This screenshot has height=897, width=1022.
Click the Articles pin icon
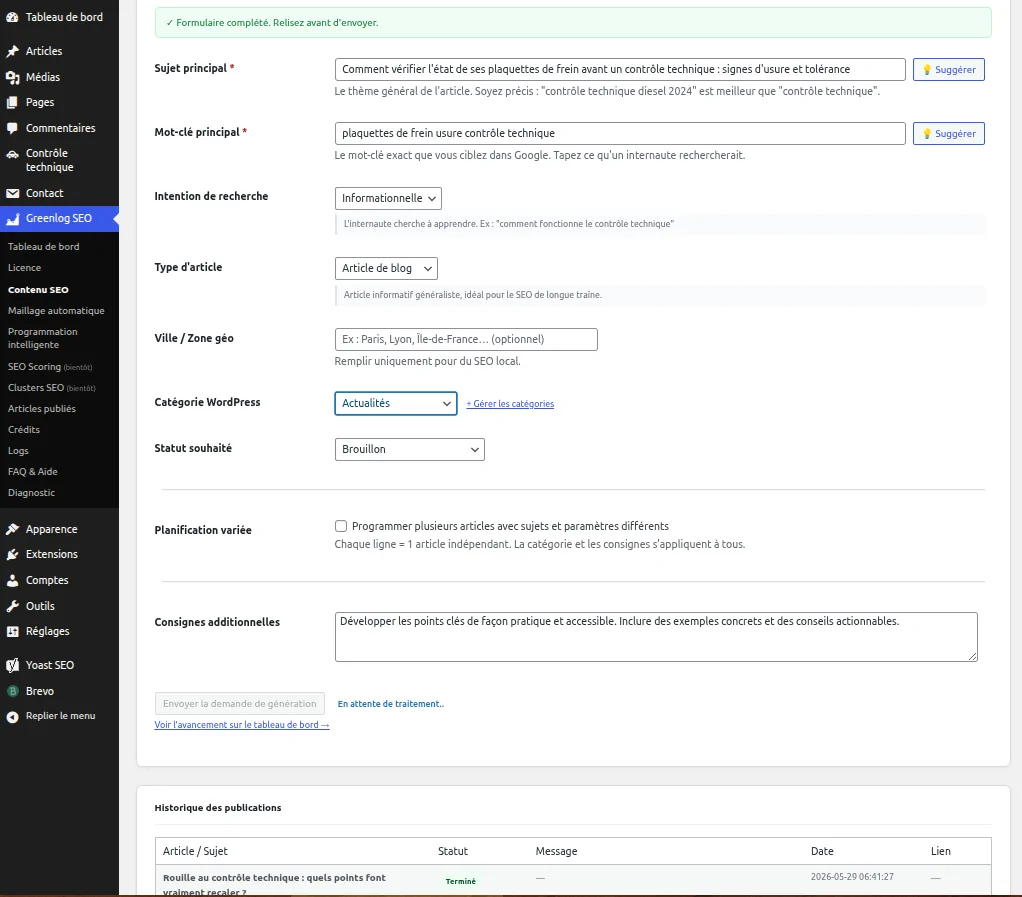pyautogui.click(x=12, y=51)
